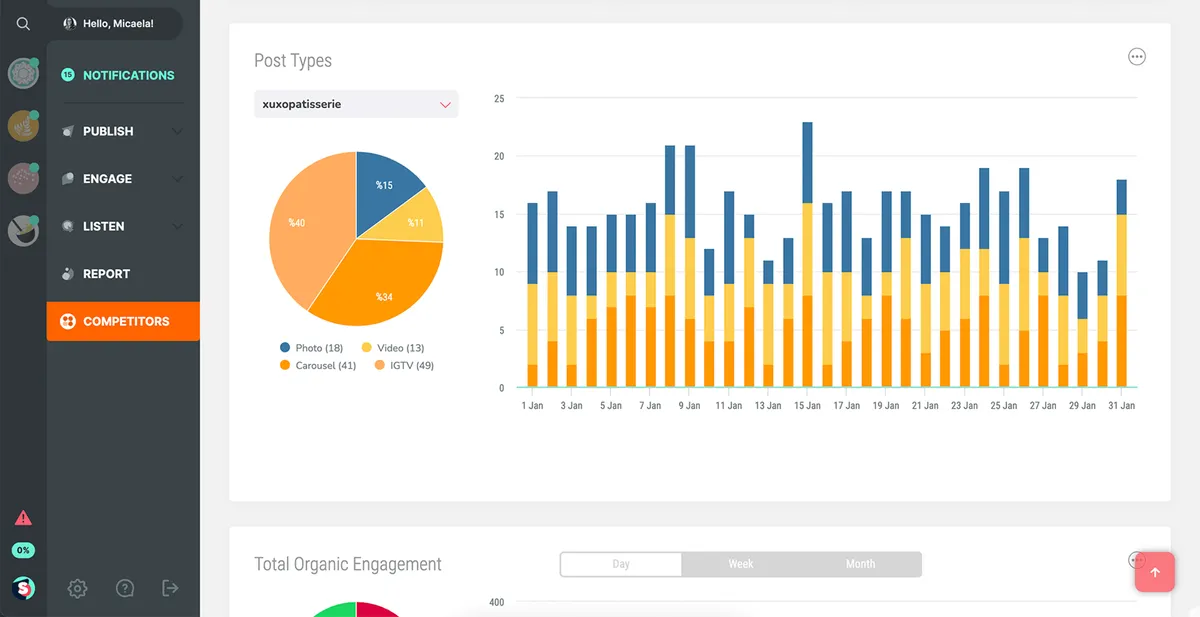Click the search magnifier icon
Image resolution: width=1200 pixels, height=617 pixels.
(23, 24)
